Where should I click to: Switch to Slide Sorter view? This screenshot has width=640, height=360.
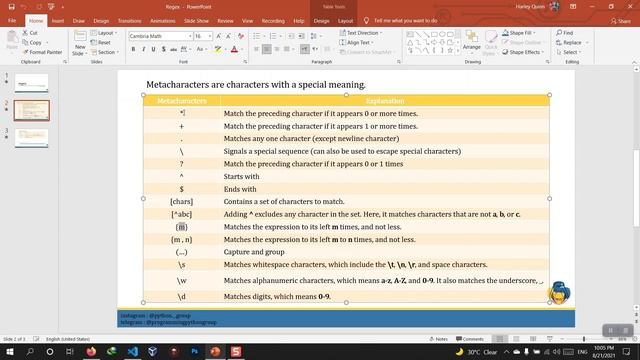pyautogui.click(x=516, y=339)
